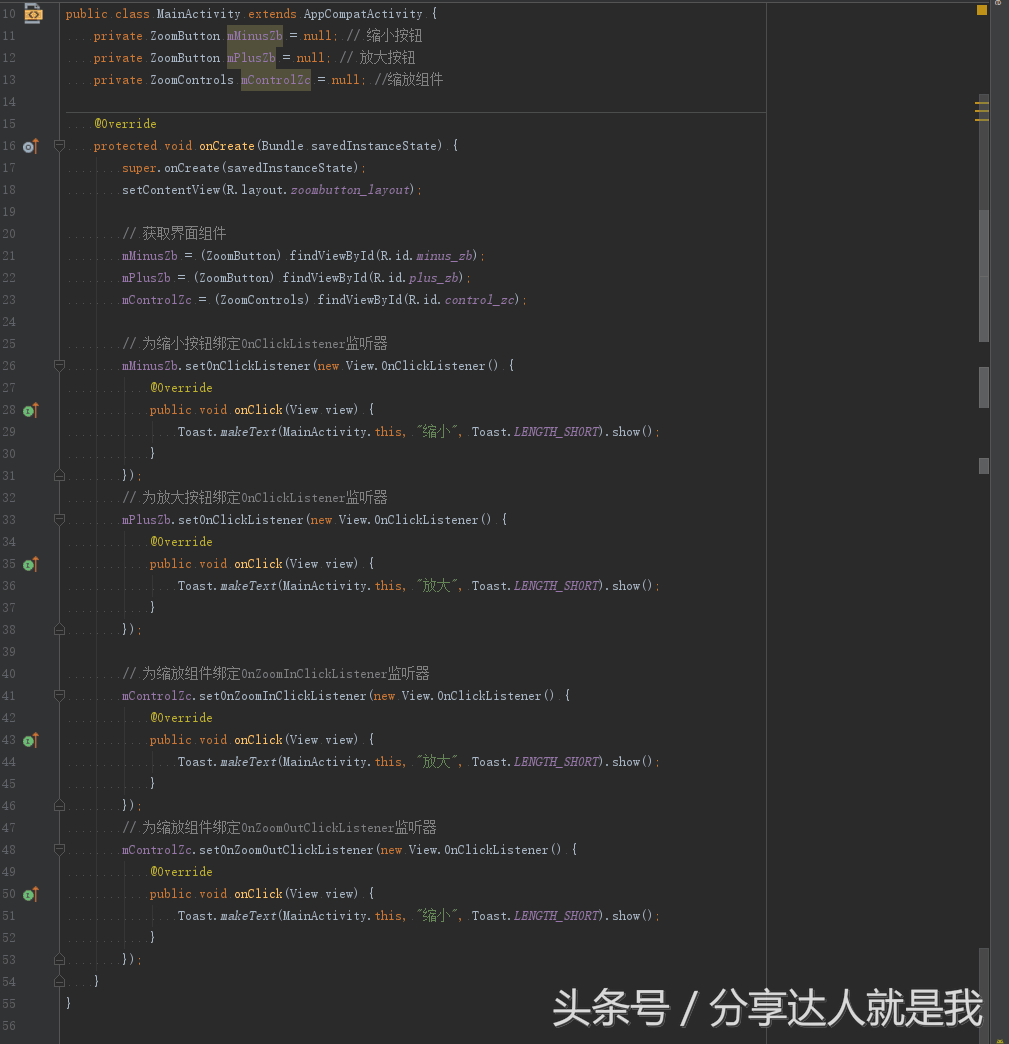Viewport: 1009px width, 1044px height.
Task: Select the highlighted mControlZc variable on line 13
Action: [275, 79]
